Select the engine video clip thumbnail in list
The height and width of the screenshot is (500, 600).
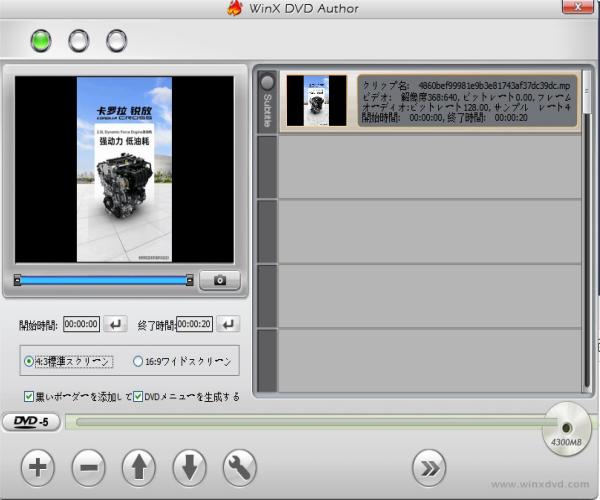pyautogui.click(x=316, y=101)
